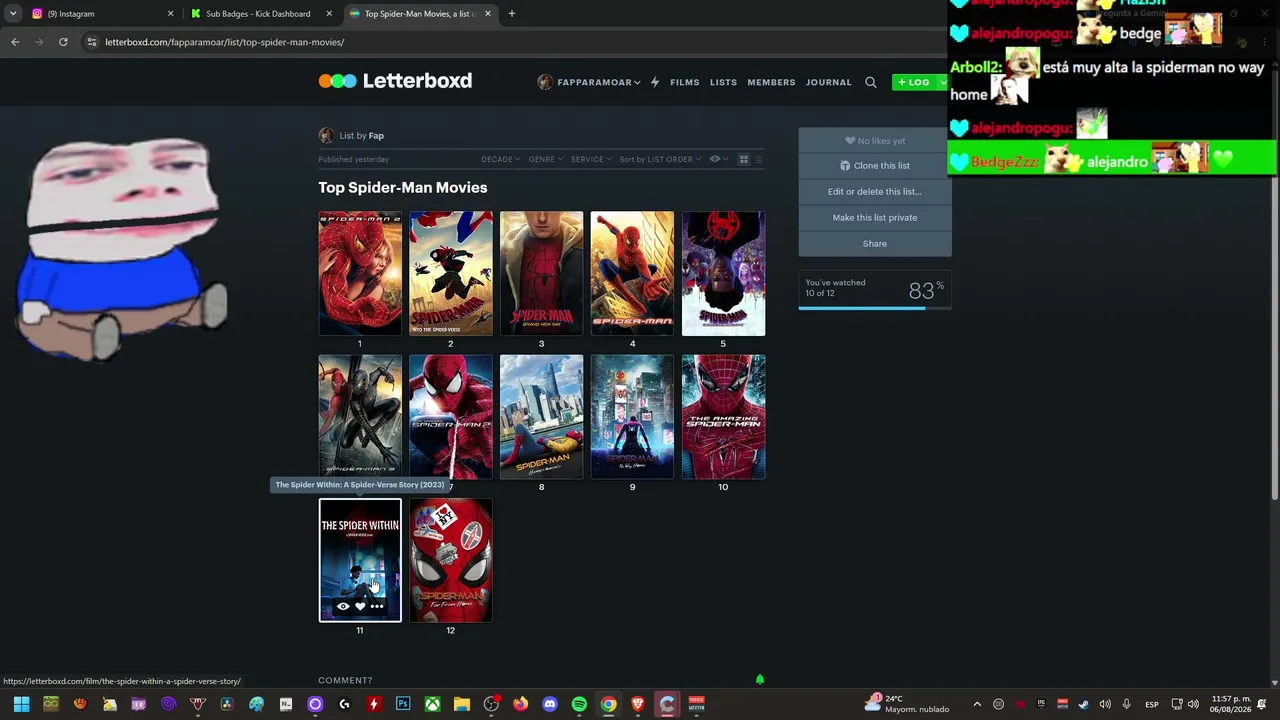
Task: Open The Amazing Spider-Man poster ranked 10
Action: click(724, 416)
